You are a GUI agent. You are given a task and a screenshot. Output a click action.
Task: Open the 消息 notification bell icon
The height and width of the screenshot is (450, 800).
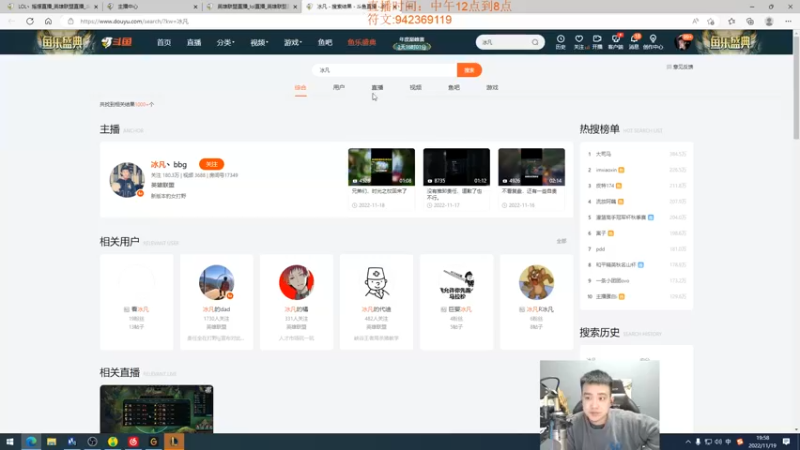click(x=634, y=42)
